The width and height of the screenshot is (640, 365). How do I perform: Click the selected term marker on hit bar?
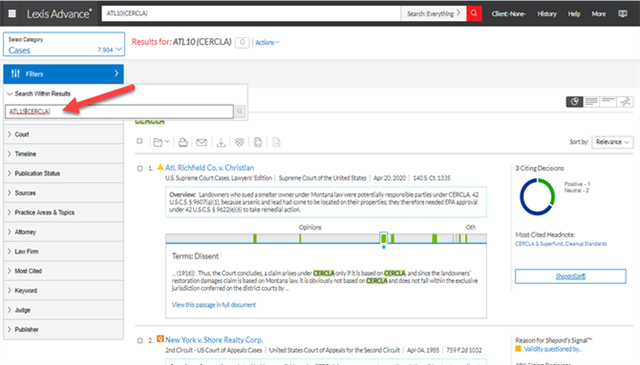point(383,238)
